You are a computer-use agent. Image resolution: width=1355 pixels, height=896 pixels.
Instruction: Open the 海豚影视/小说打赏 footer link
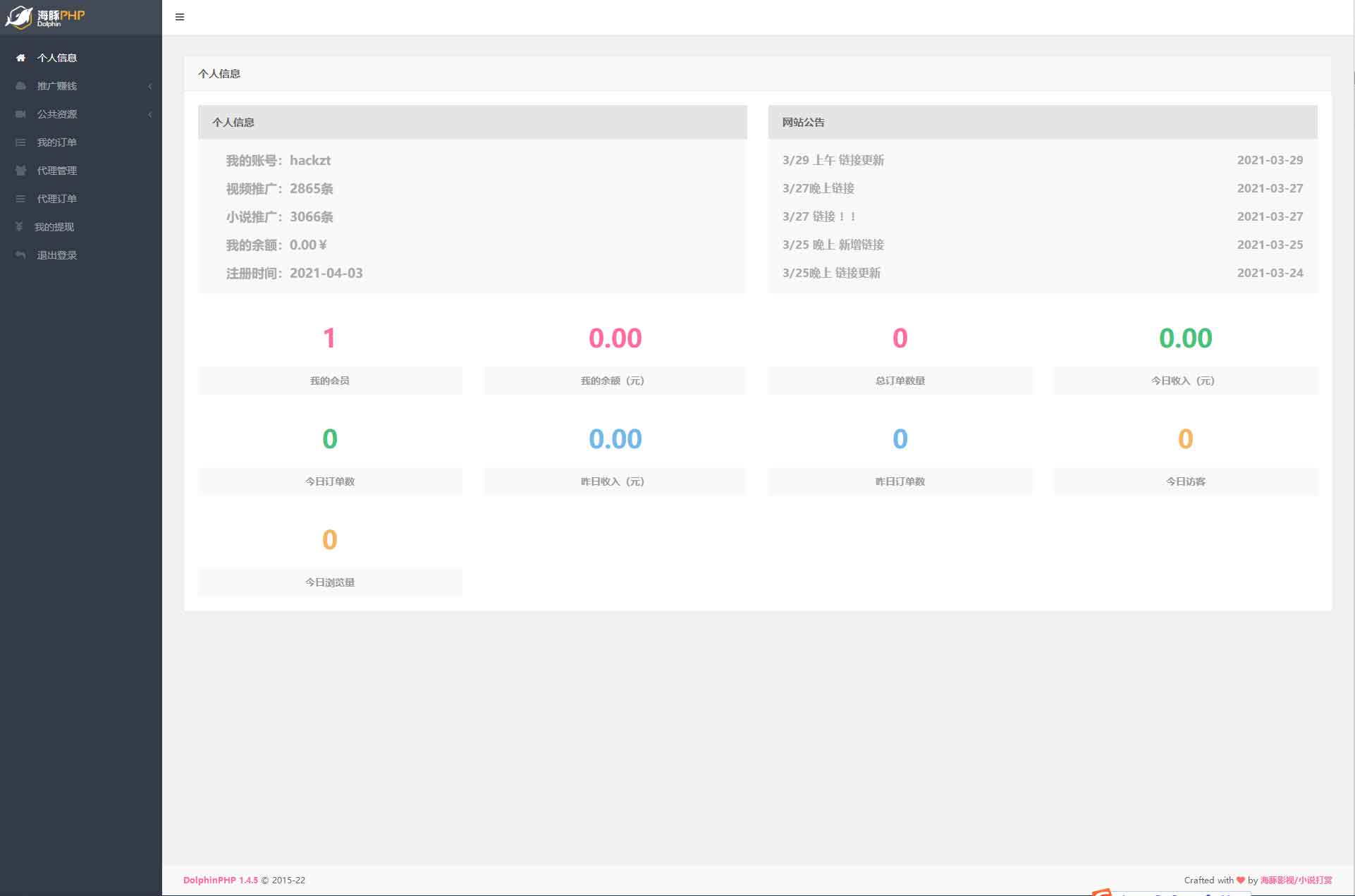tap(1296, 880)
